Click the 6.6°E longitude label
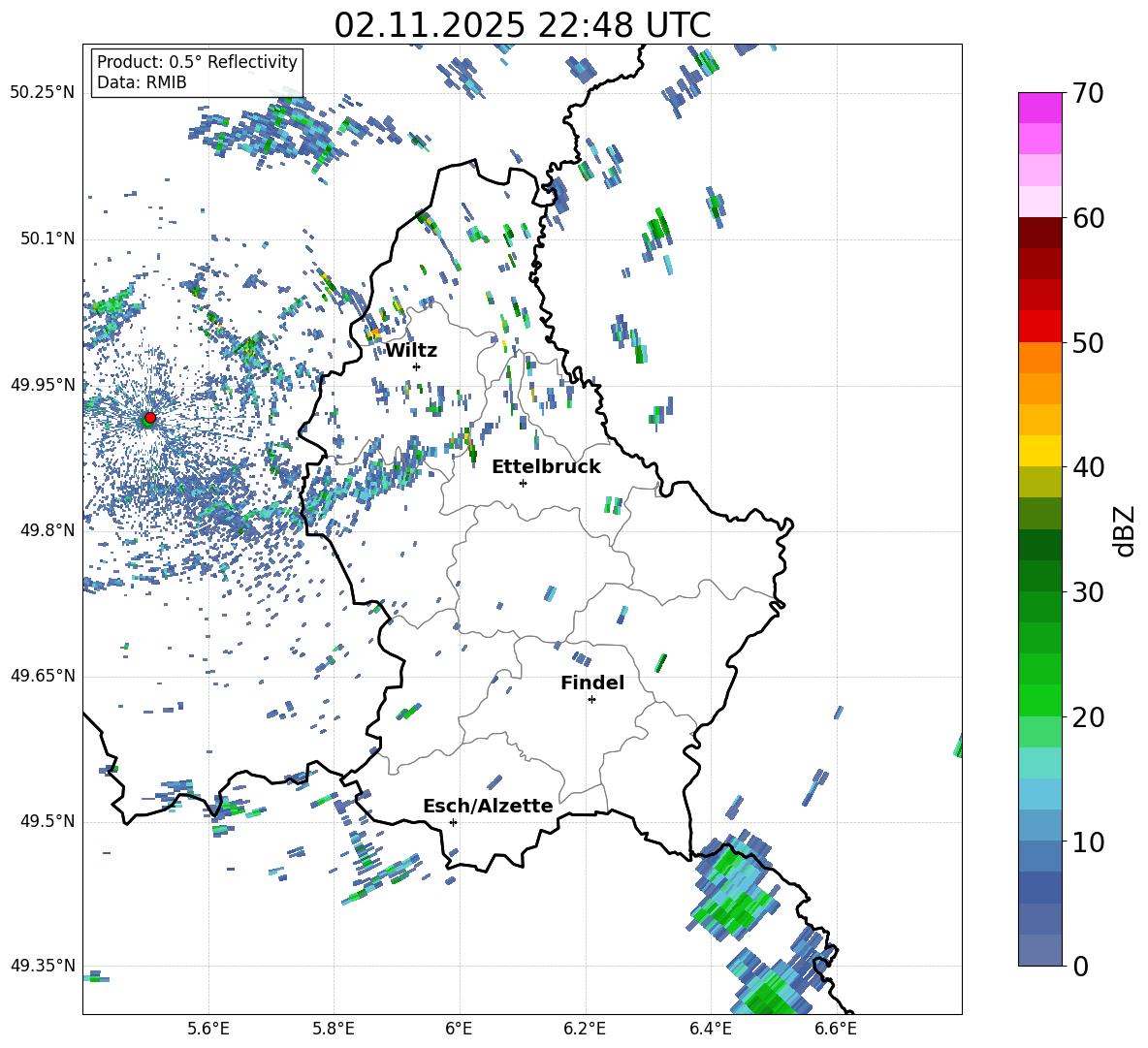The height and width of the screenshot is (1048, 1148). [x=836, y=1029]
